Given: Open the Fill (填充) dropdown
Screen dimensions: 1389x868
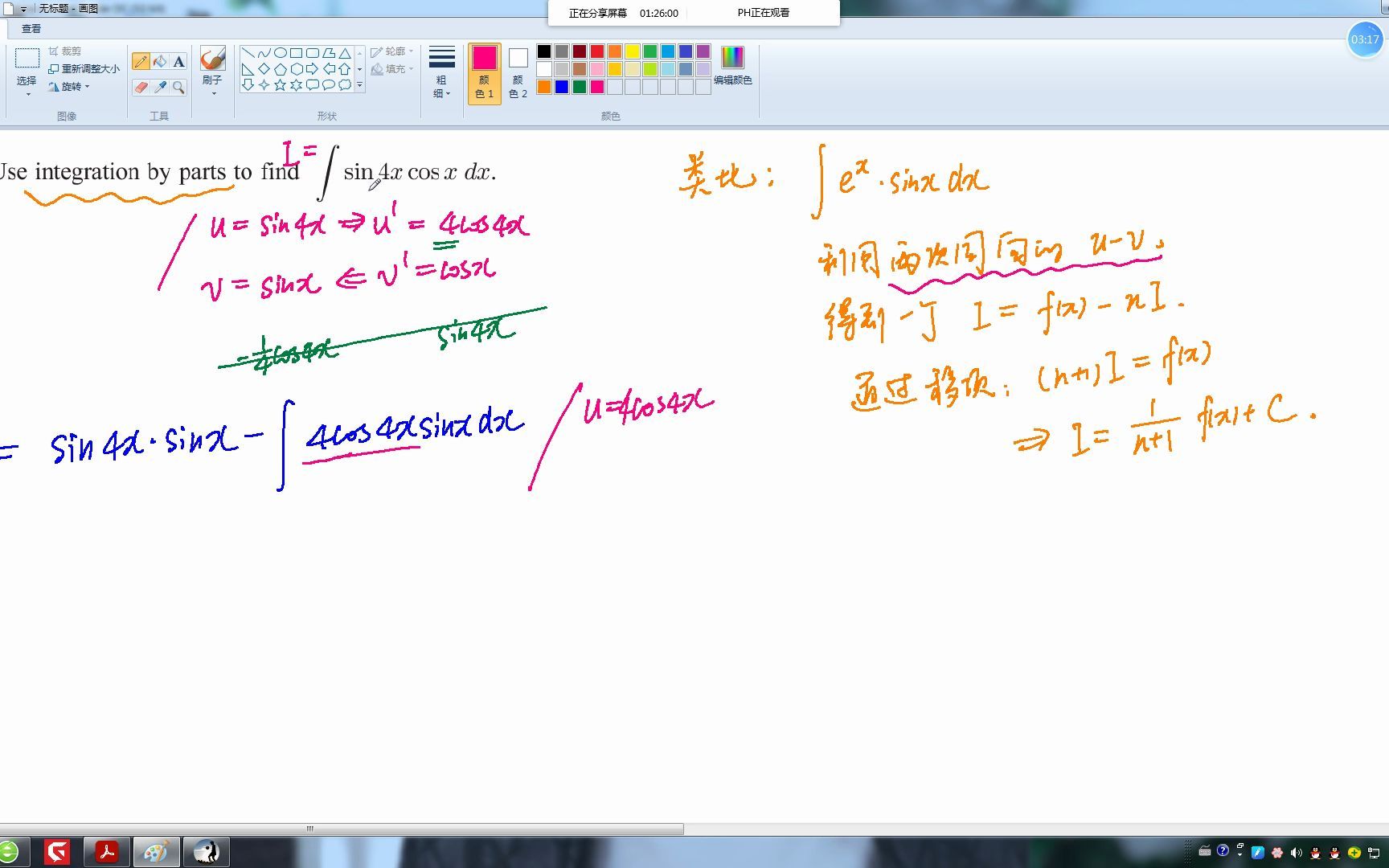Looking at the screenshot, I should pyautogui.click(x=392, y=69).
